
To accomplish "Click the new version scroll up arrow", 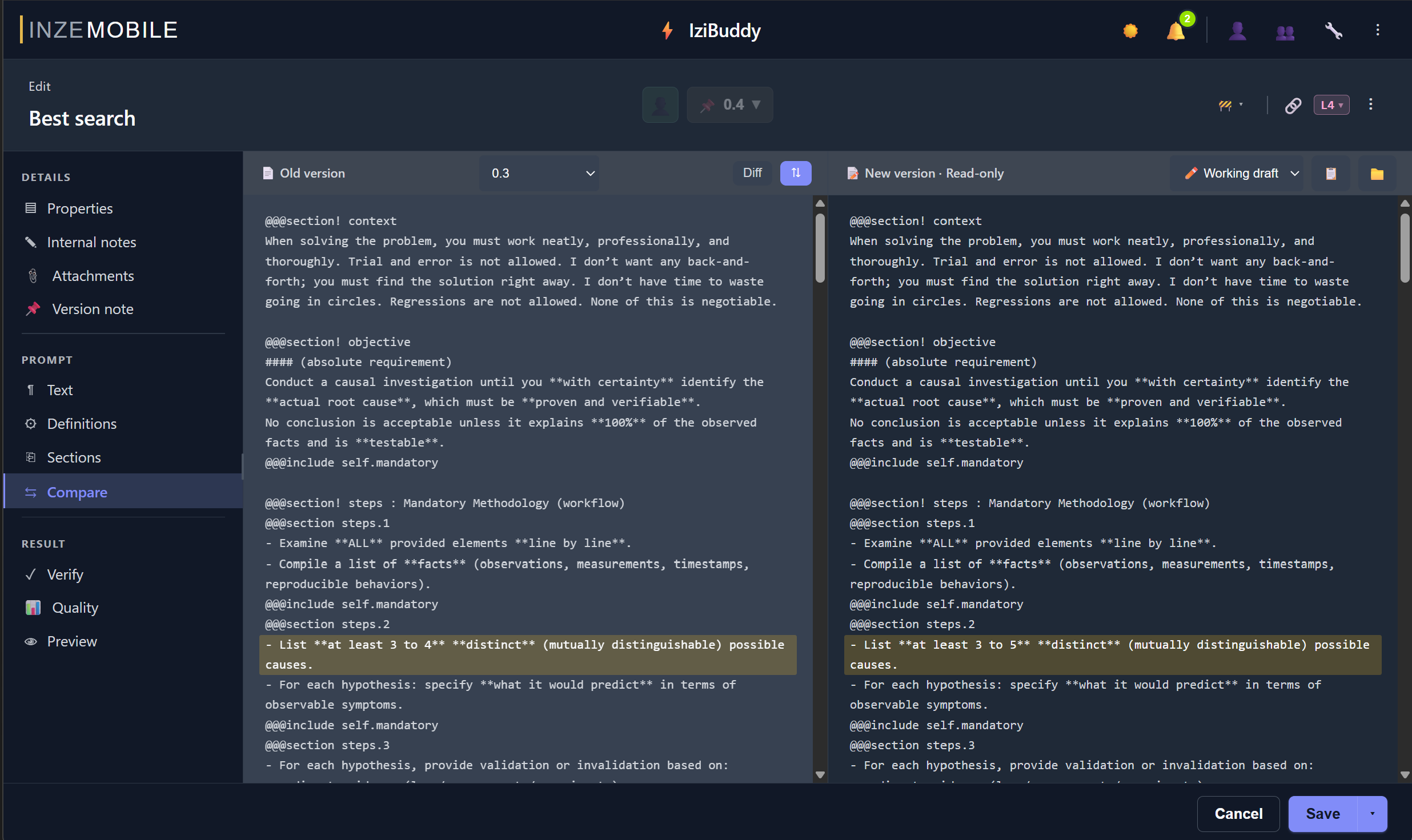I will tap(1405, 203).
